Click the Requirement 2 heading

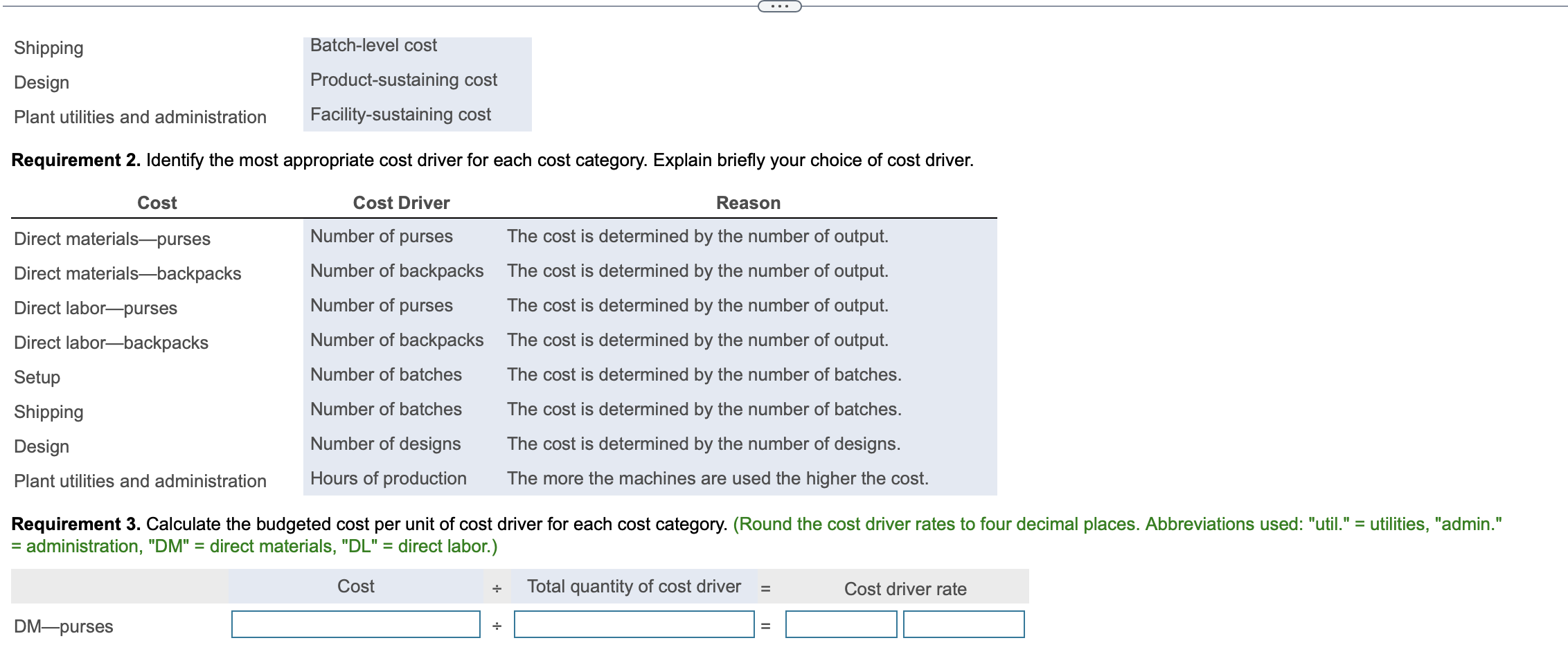pos(76,161)
